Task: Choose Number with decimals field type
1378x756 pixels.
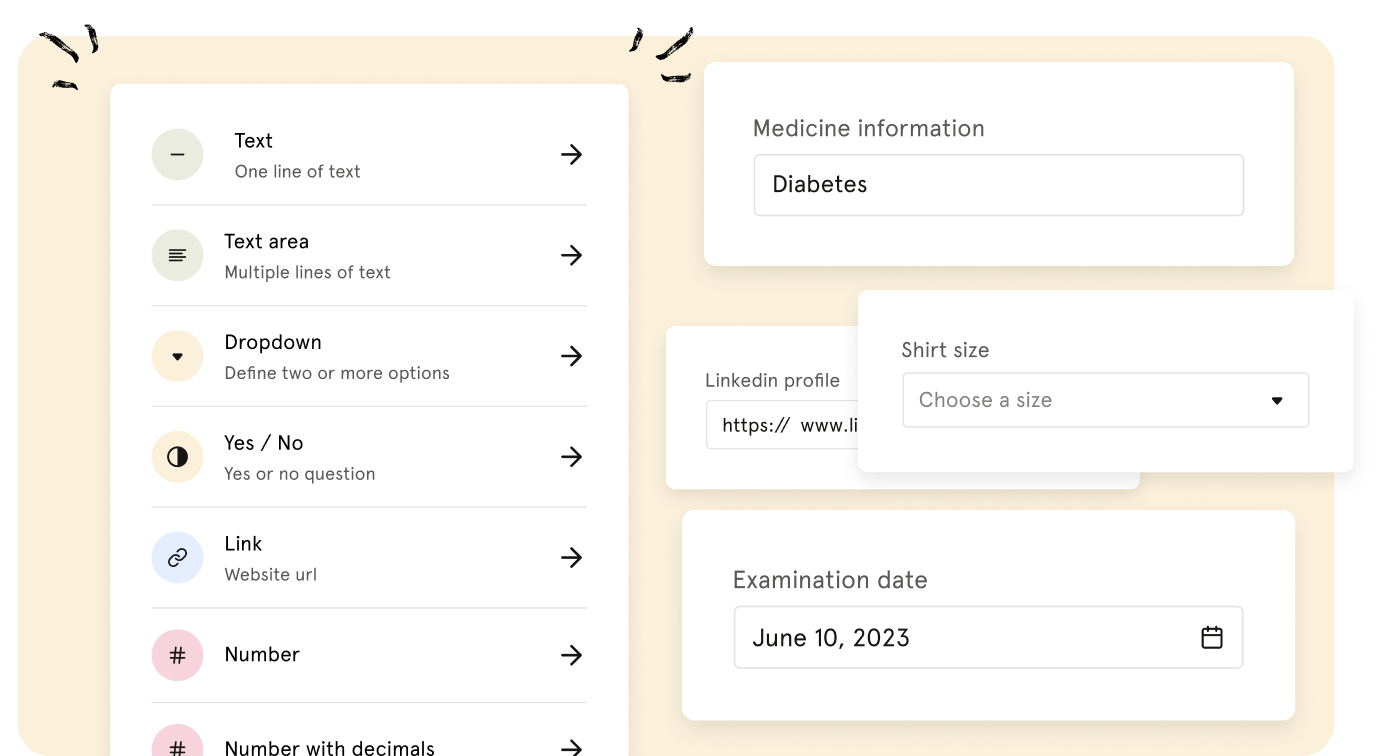Action: [329, 747]
